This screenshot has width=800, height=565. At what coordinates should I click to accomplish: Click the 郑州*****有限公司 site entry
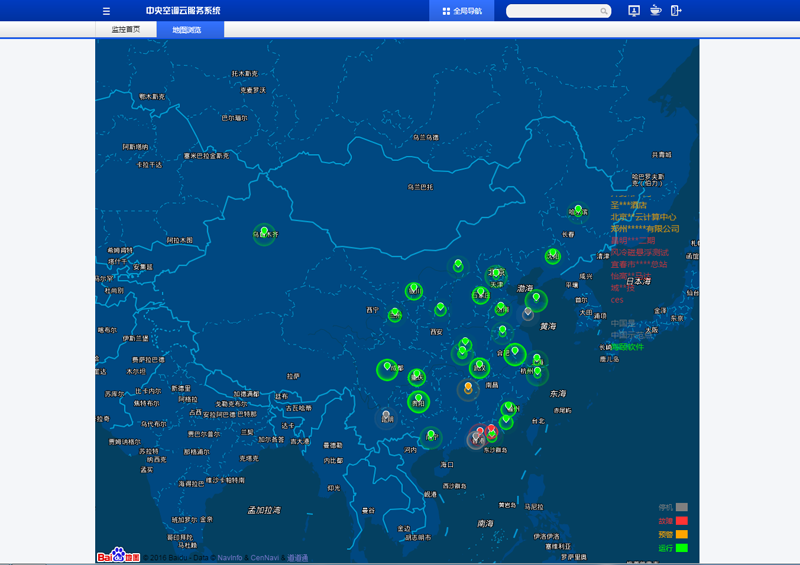coord(645,229)
